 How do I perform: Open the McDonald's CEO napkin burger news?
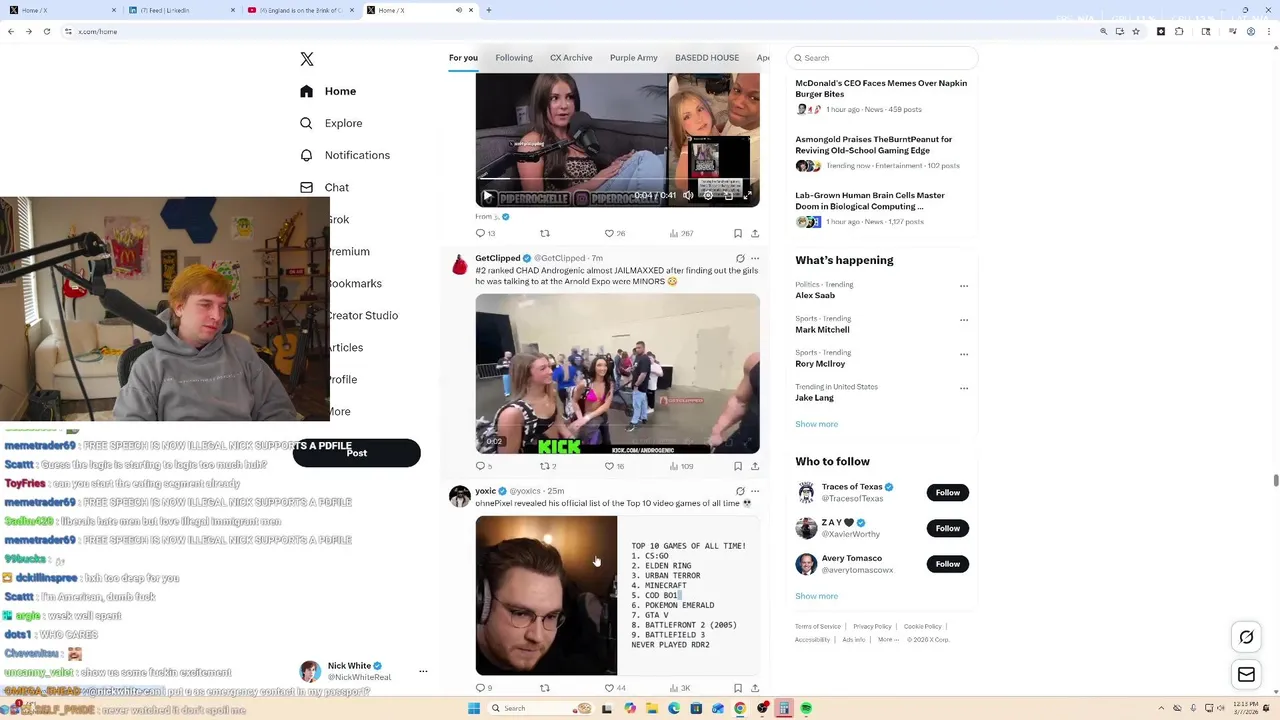[x=881, y=89]
